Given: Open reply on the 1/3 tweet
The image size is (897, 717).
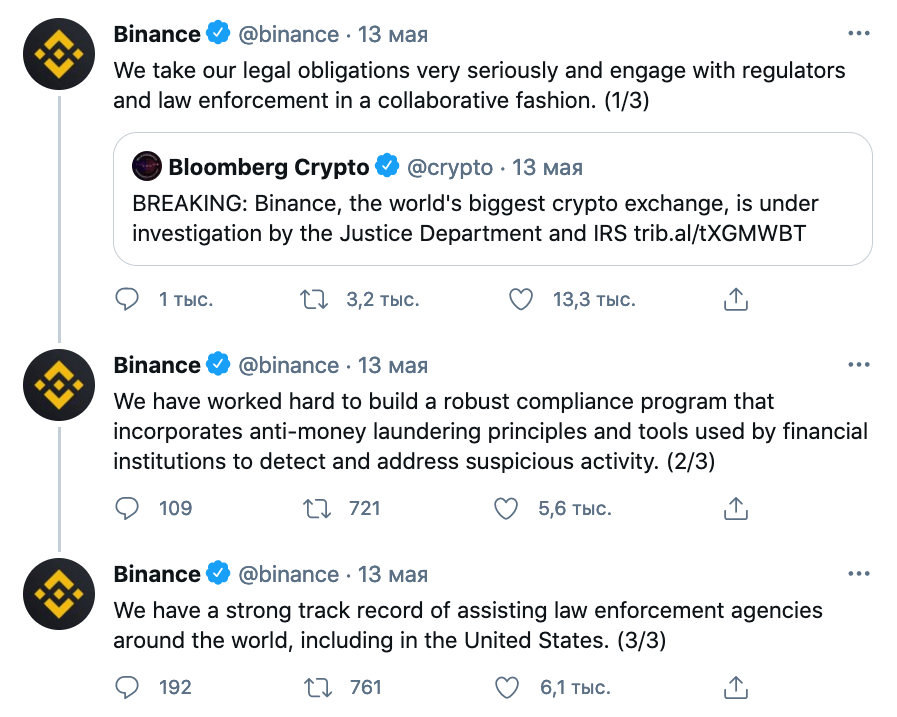Looking at the screenshot, I should pos(127,299).
